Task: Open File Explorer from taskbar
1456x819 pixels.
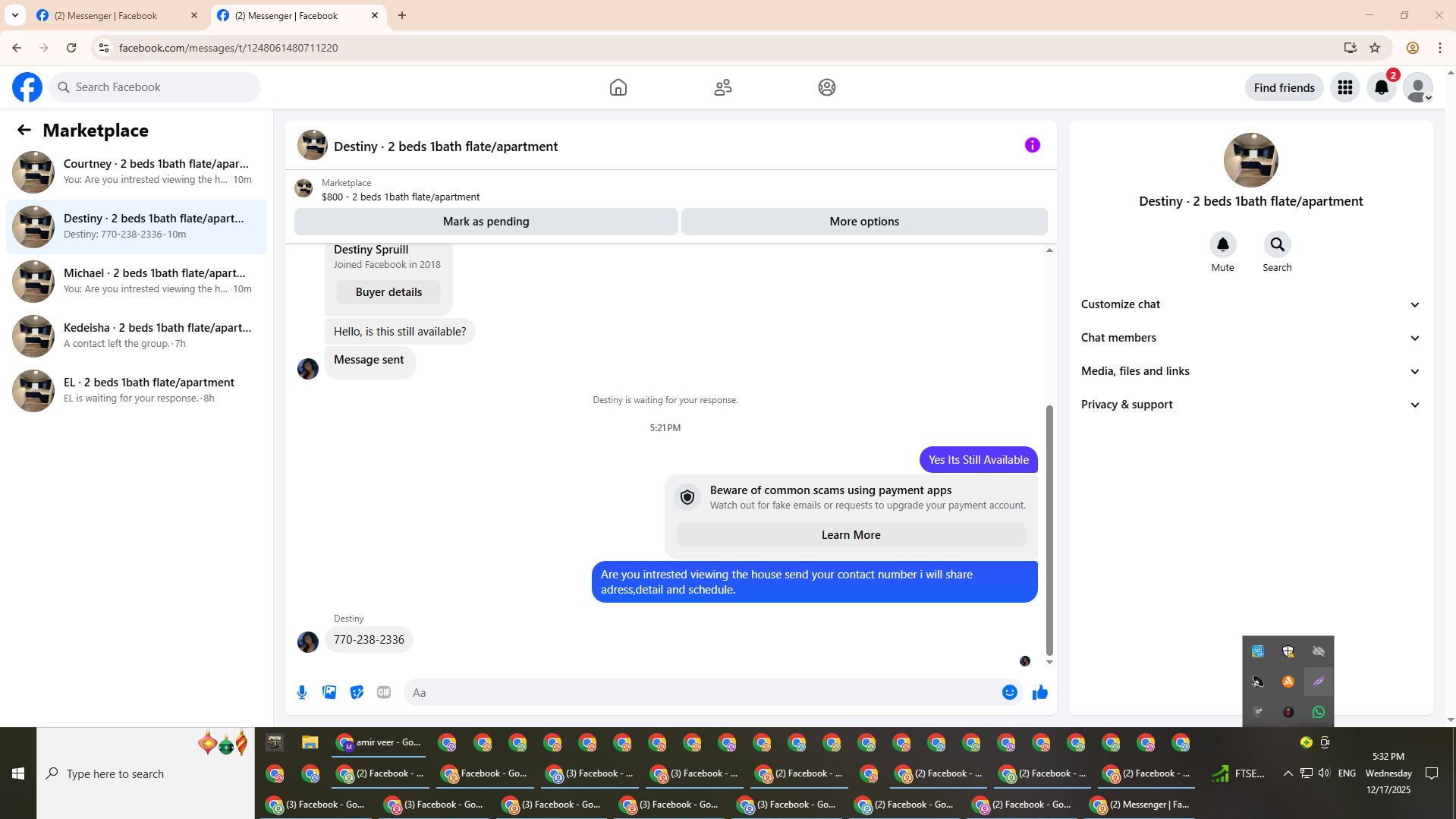Action: pyautogui.click(x=310, y=742)
